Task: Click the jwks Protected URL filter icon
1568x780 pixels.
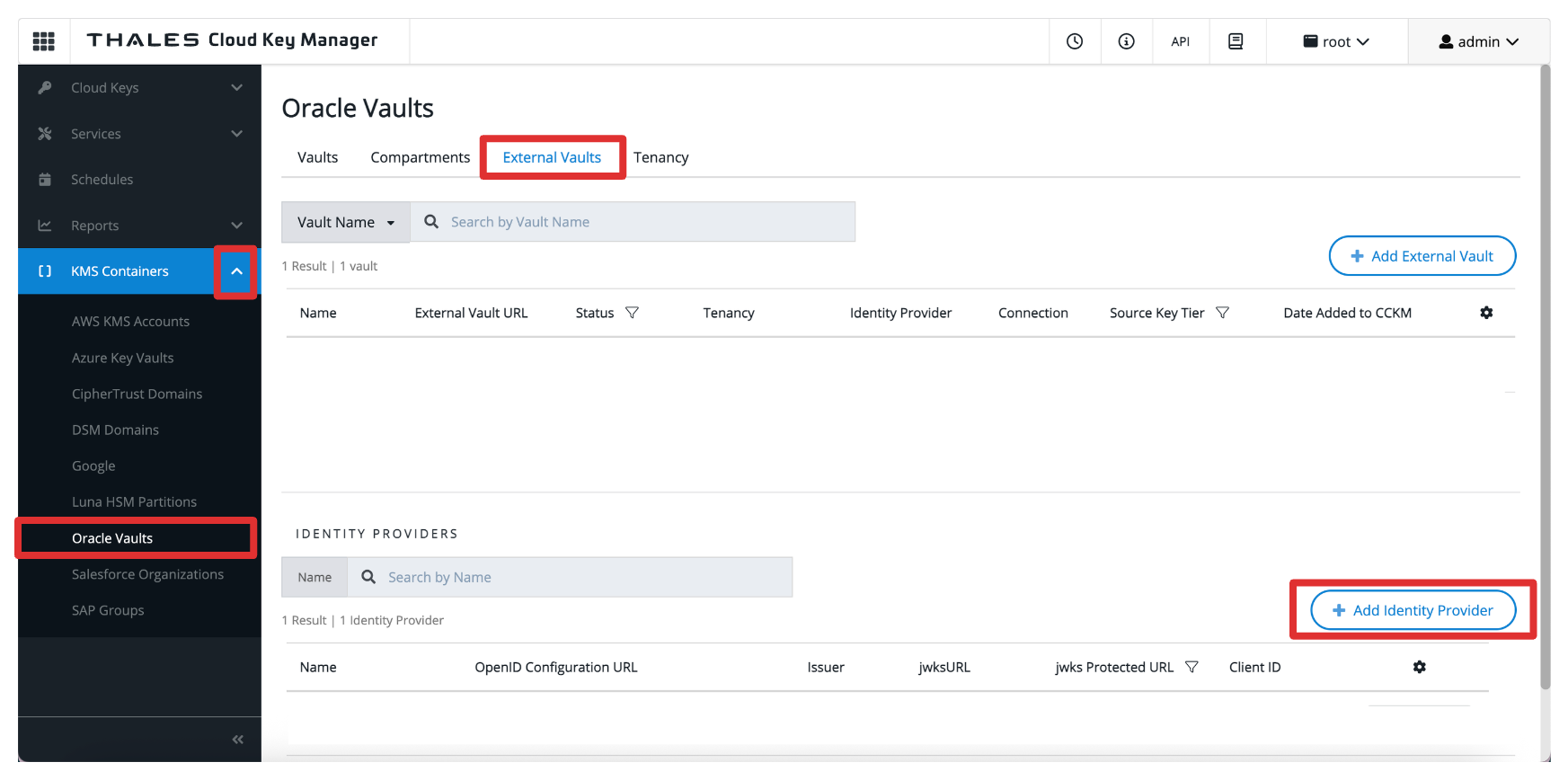Action: pos(1192,667)
